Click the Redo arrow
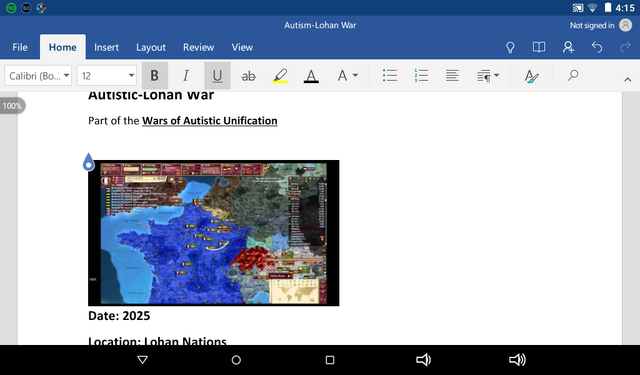Image resolution: width=640 pixels, height=375 pixels. tap(625, 47)
